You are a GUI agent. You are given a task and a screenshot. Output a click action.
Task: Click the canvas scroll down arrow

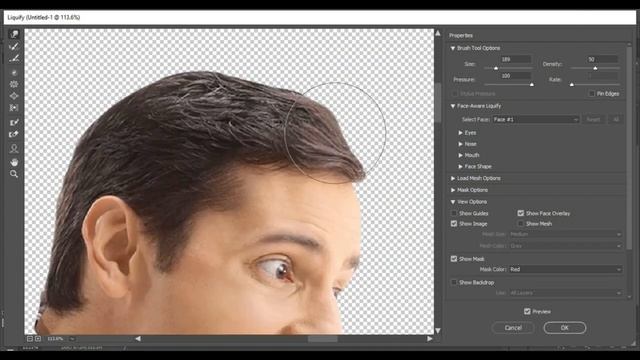438,331
